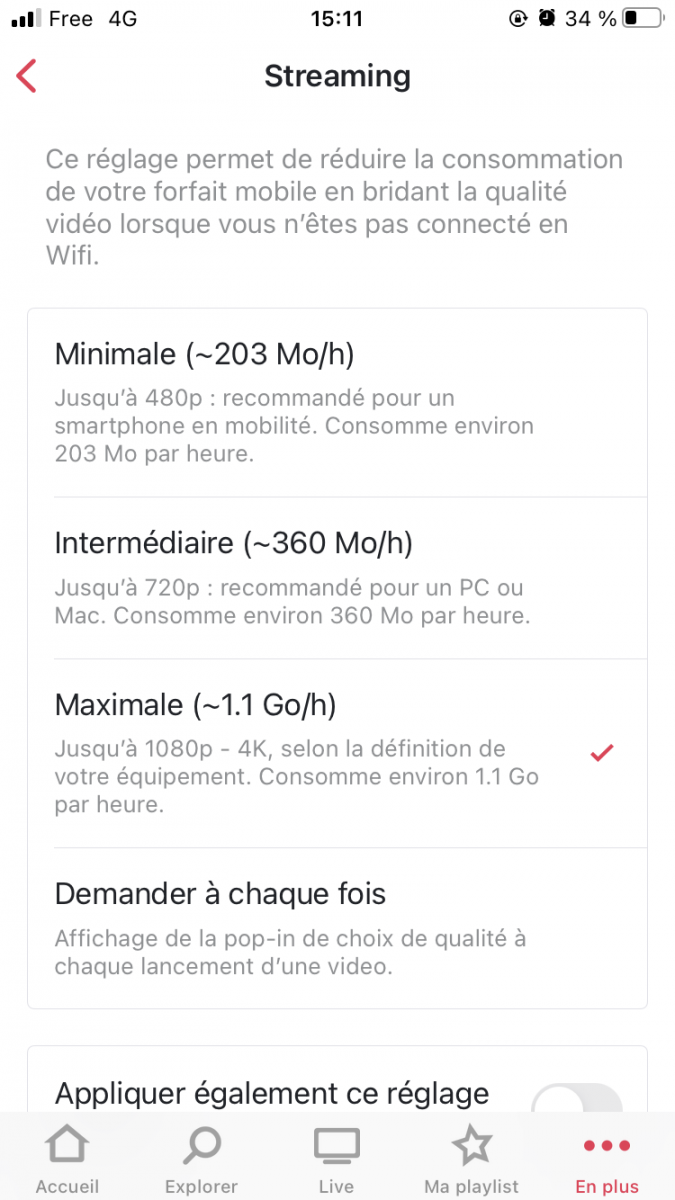
Task: Tap the Appliquer également ce réglage label
Action: coord(272,1093)
